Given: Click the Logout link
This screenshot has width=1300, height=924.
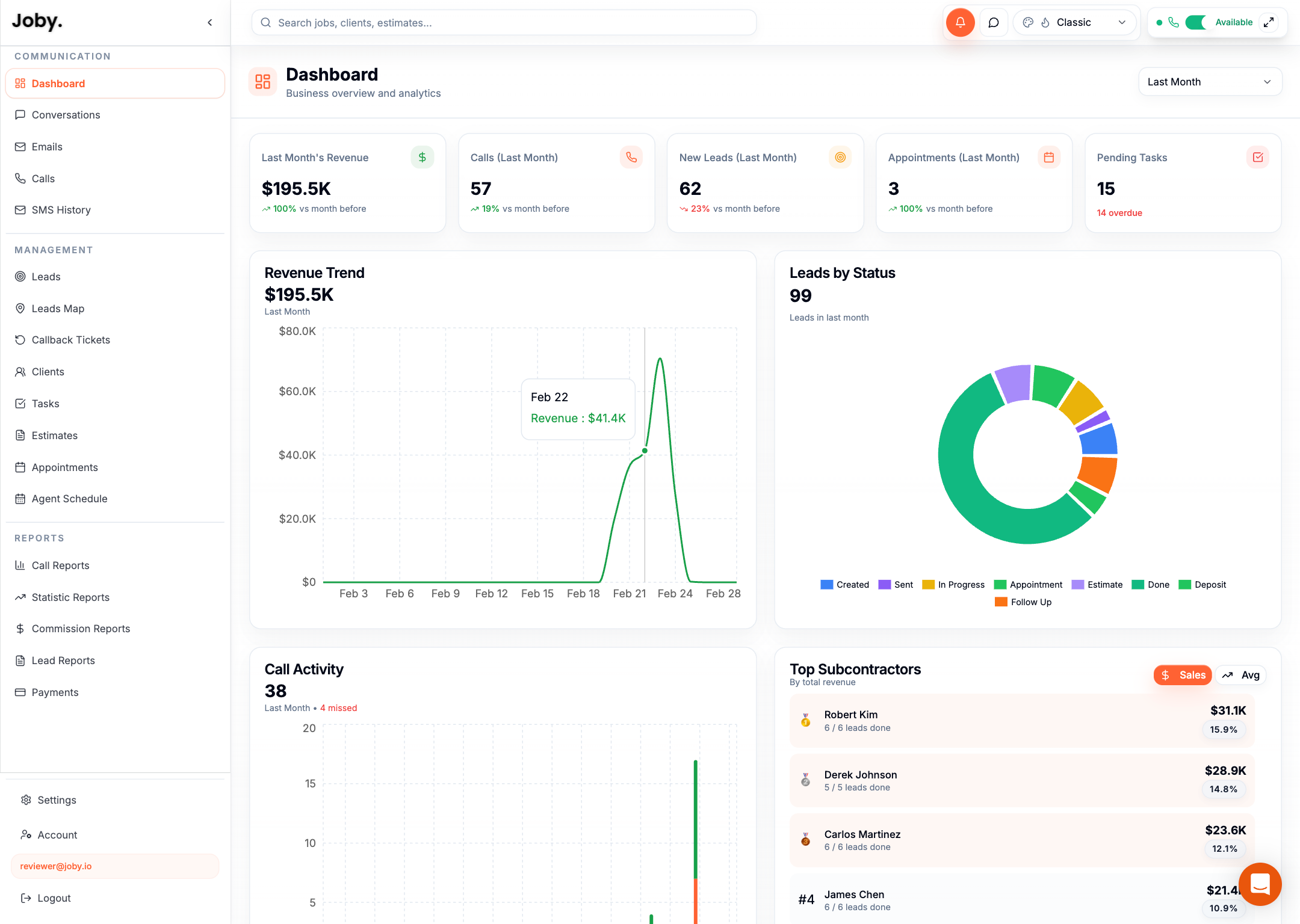Looking at the screenshot, I should 115,898.
